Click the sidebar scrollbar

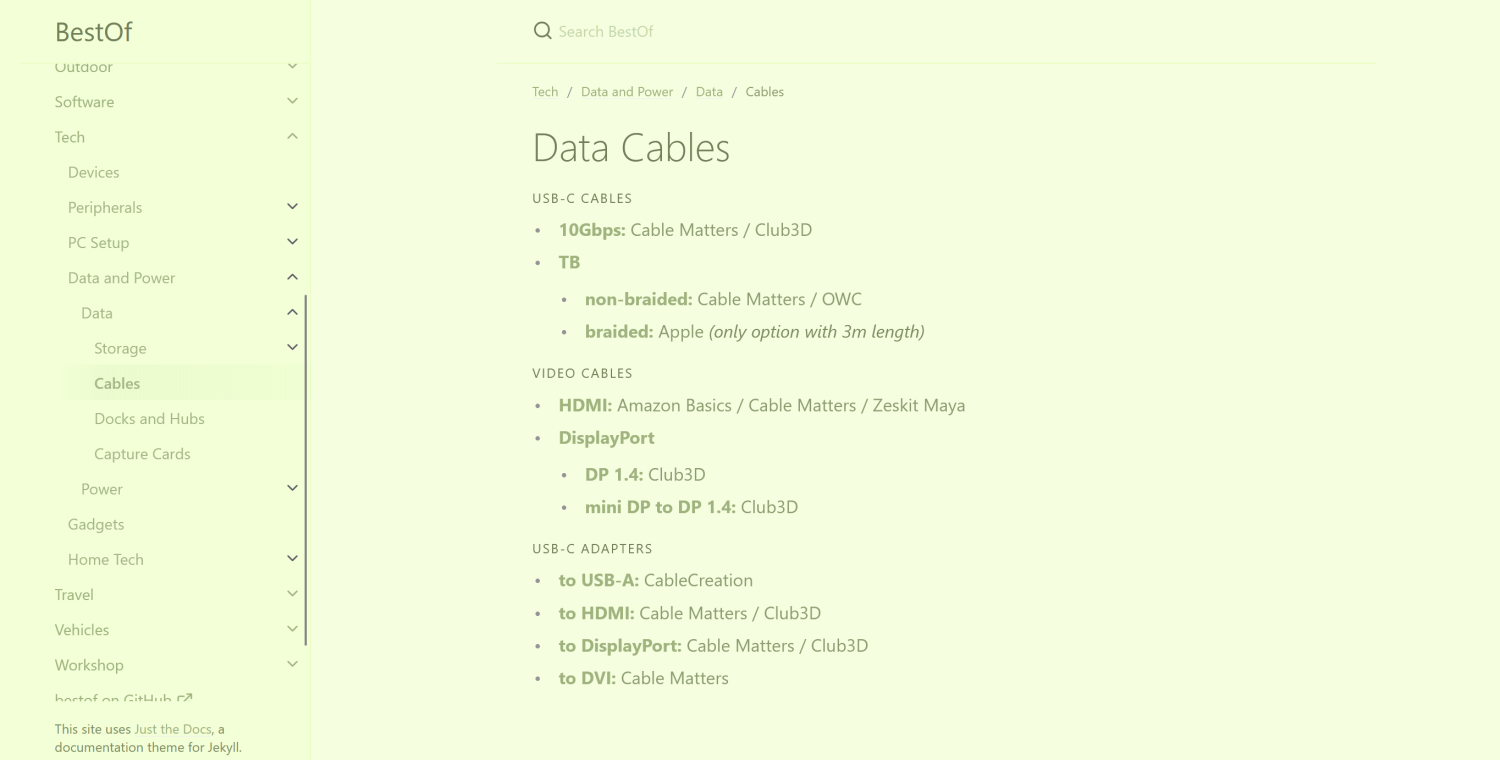(x=305, y=470)
